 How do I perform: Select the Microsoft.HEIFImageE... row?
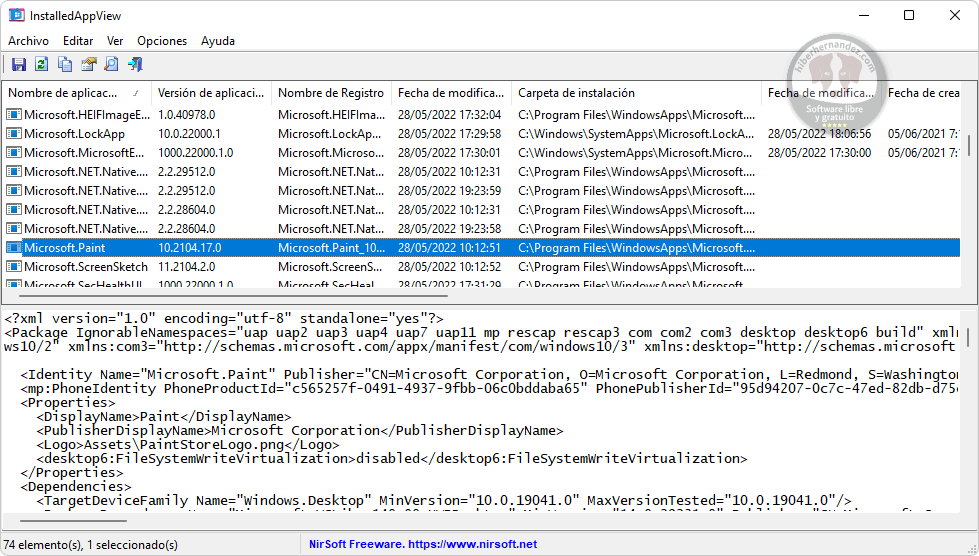click(481, 114)
